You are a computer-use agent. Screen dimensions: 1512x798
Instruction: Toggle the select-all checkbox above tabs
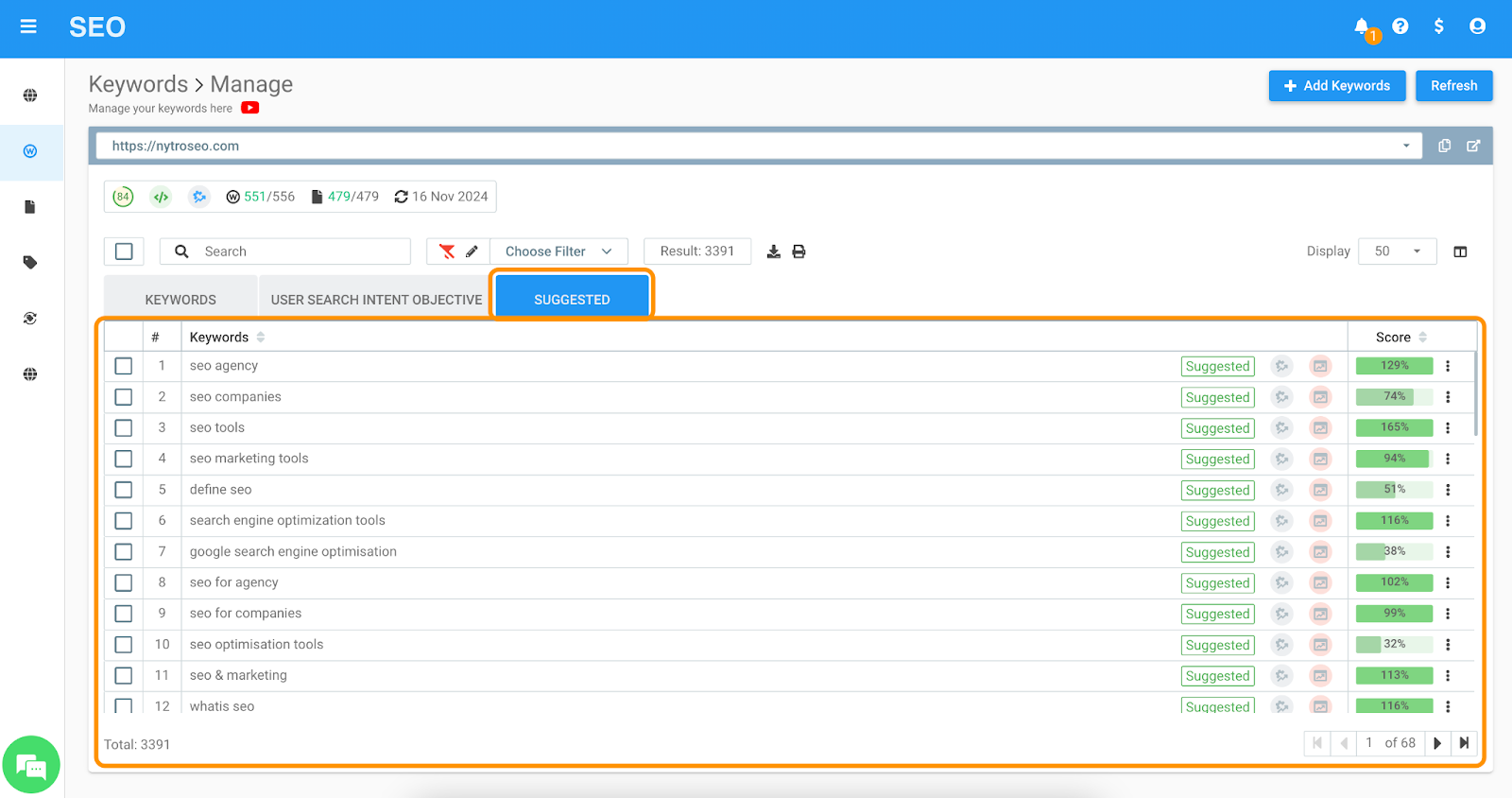[x=124, y=252]
